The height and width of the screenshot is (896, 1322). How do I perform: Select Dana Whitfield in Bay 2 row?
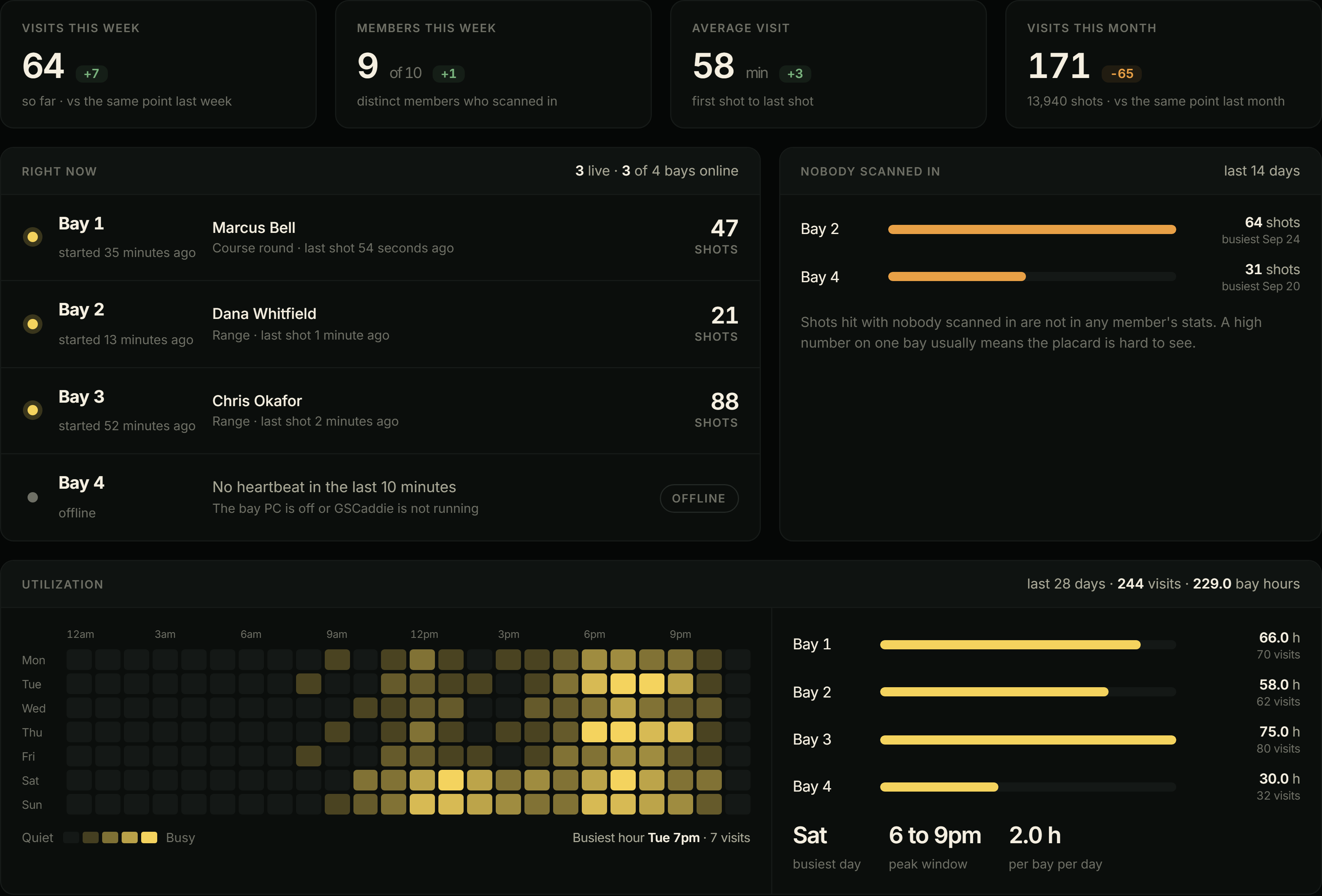click(264, 314)
